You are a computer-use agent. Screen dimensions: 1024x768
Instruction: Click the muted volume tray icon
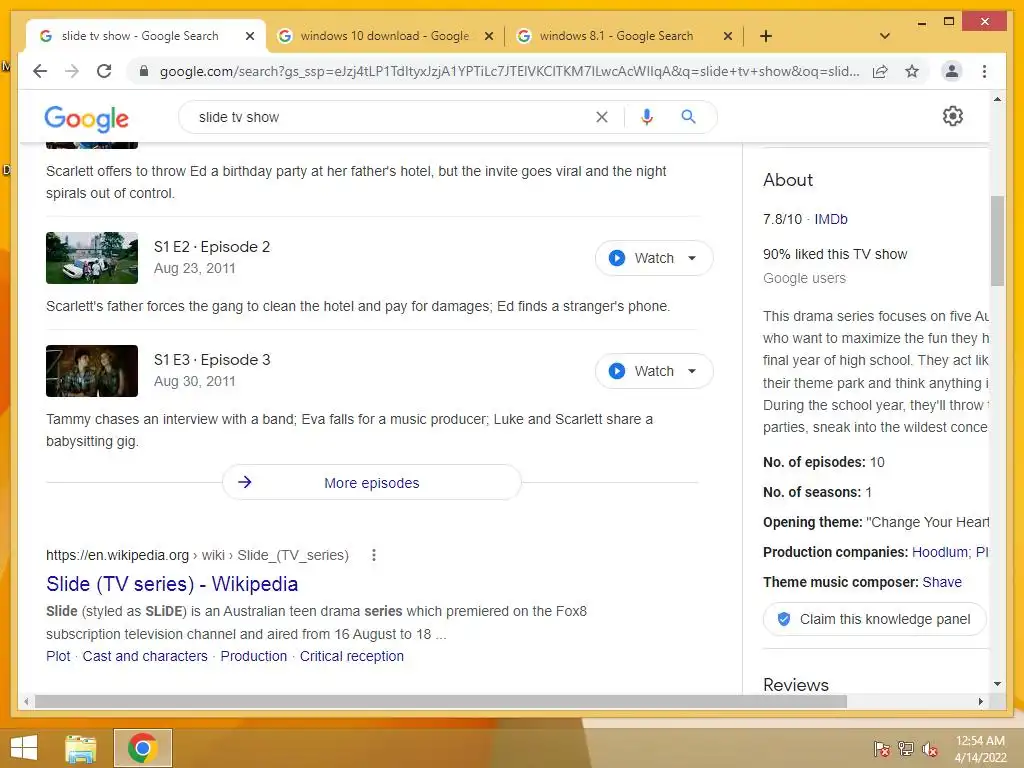pyautogui.click(x=930, y=749)
